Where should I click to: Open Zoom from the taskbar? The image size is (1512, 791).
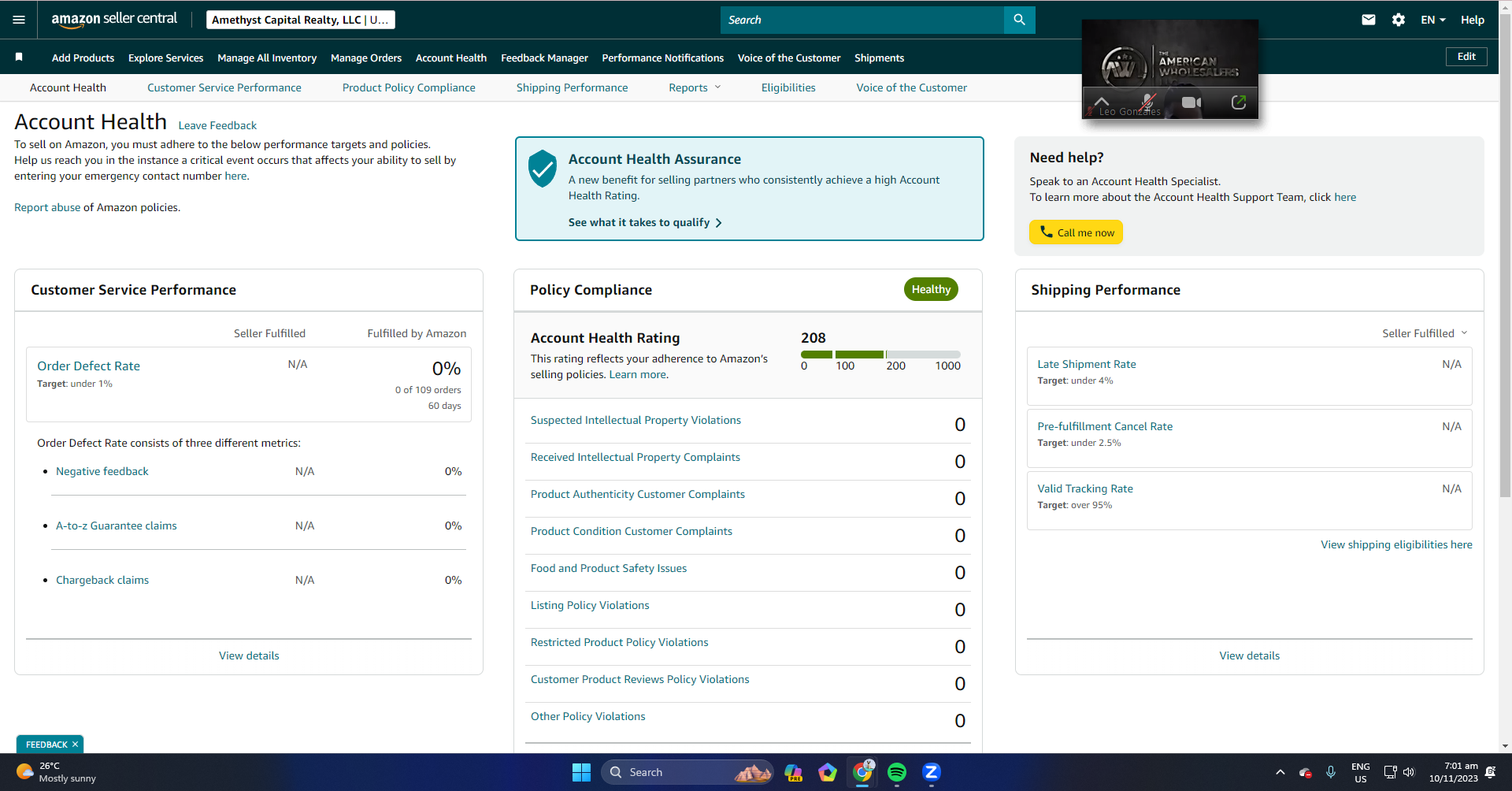pyautogui.click(x=932, y=772)
